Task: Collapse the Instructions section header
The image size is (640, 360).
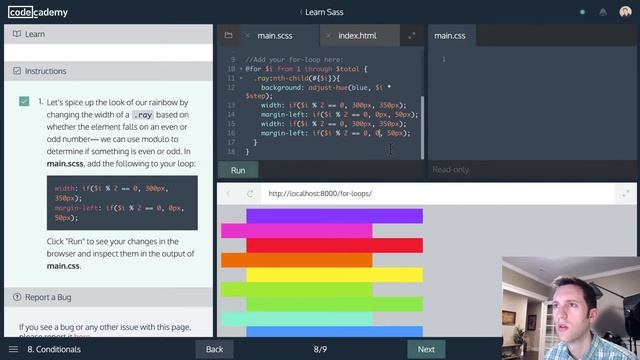Action: point(108,71)
